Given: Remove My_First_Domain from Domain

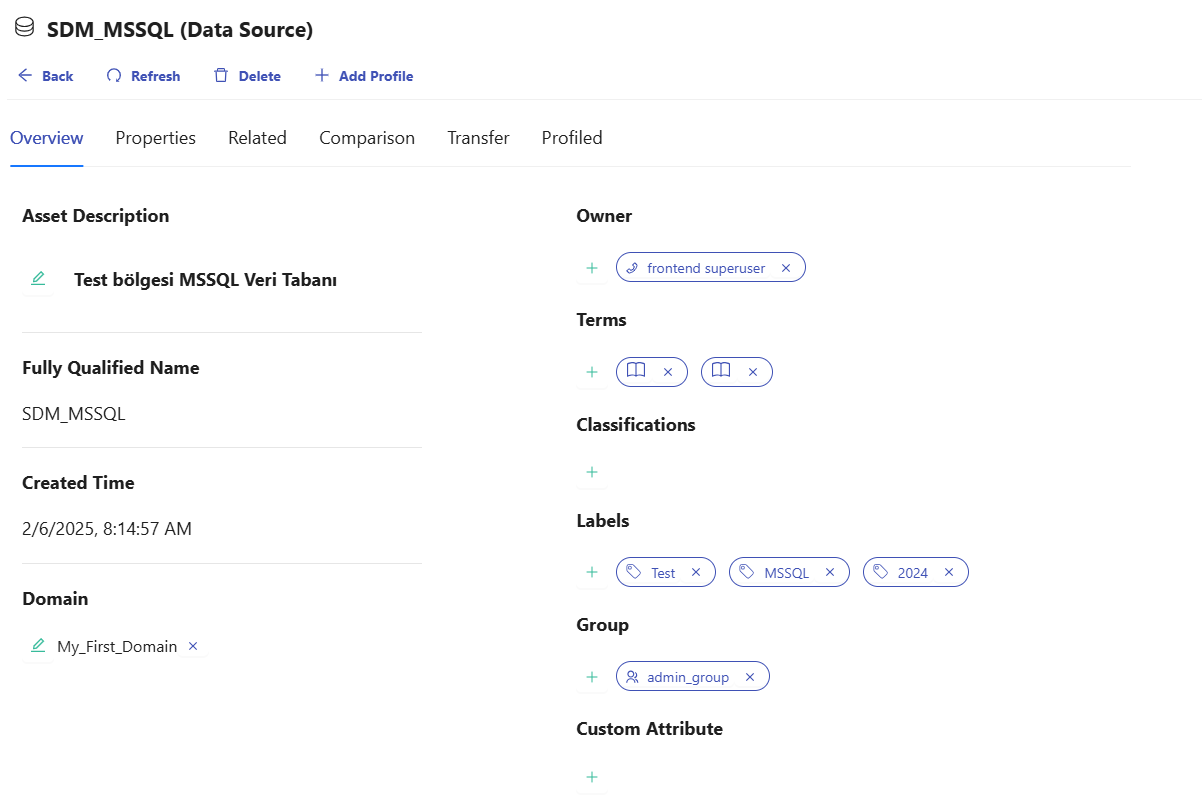Looking at the screenshot, I should (x=193, y=646).
